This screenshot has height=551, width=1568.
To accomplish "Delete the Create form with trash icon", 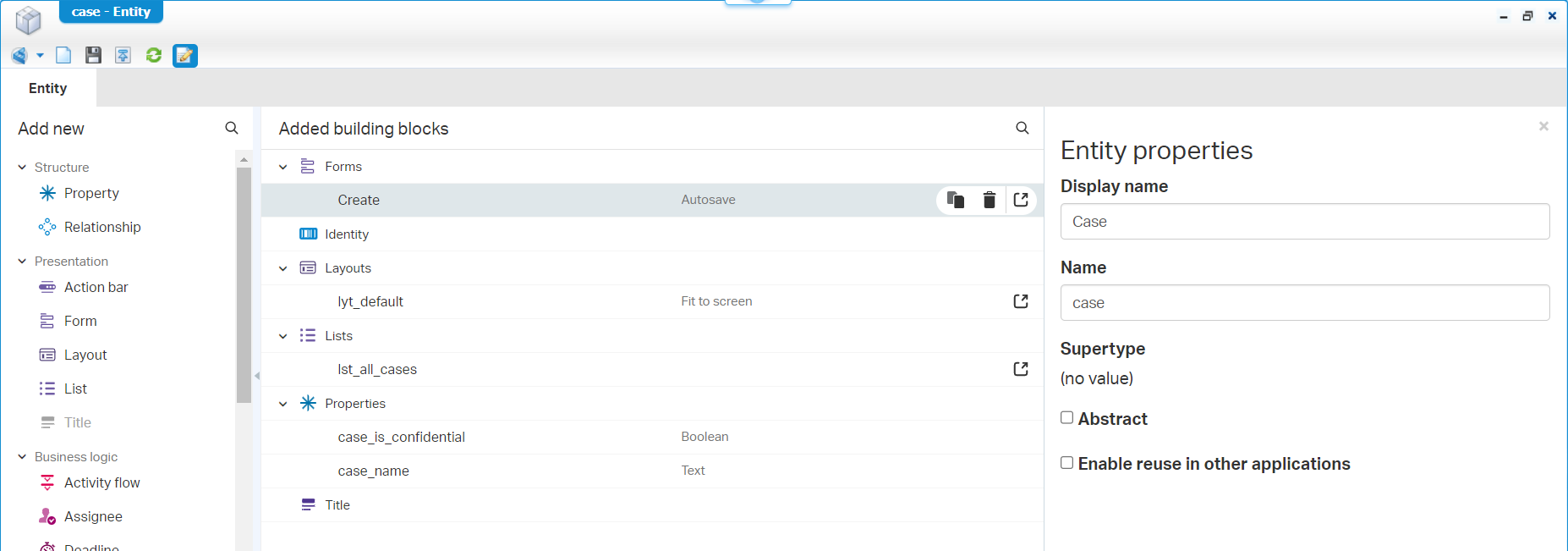I will (989, 200).
